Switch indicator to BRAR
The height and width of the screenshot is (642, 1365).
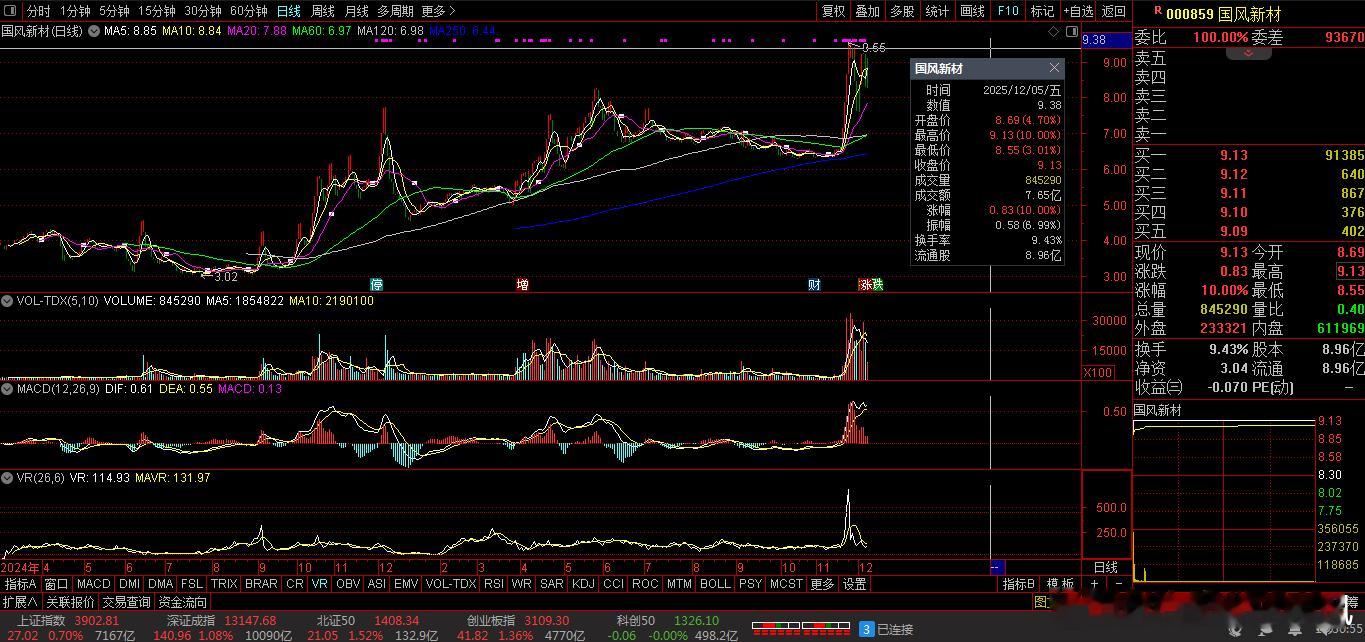click(x=261, y=584)
